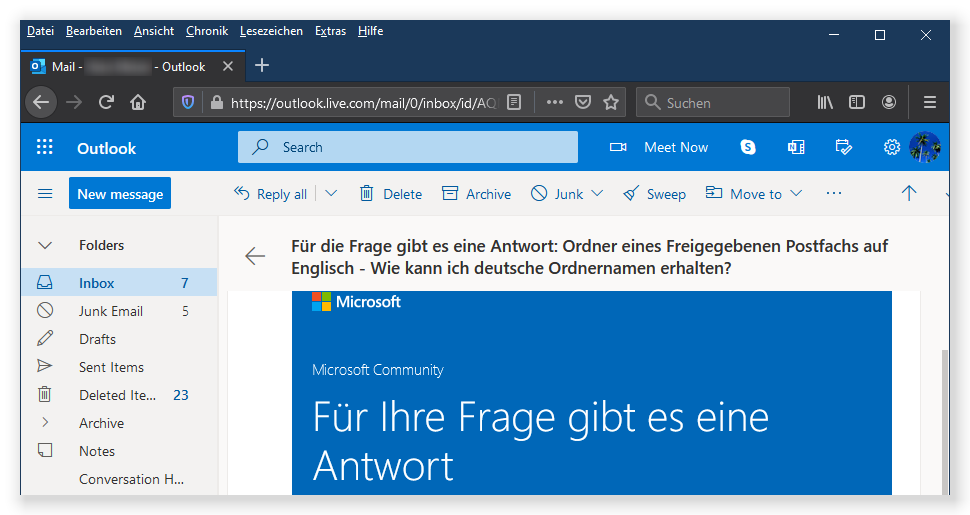Select the Mail - Outlook browser tab
The height and width of the screenshot is (515, 970).
point(133,66)
